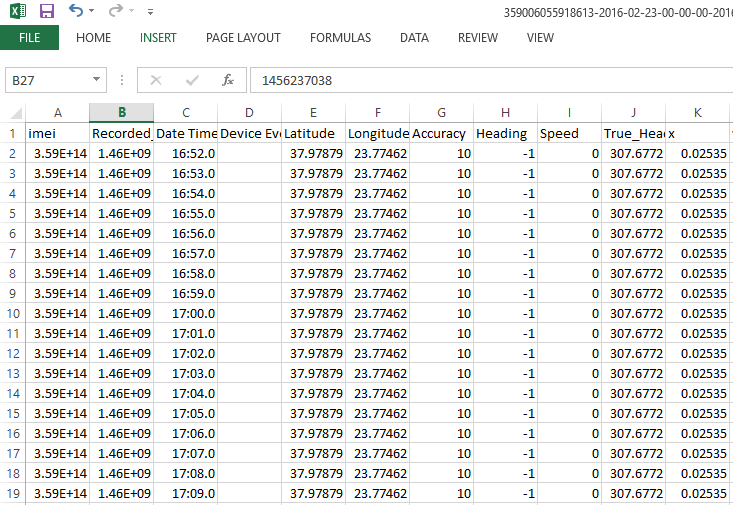The image size is (733, 505).
Task: Select column E header
Action: (314, 113)
